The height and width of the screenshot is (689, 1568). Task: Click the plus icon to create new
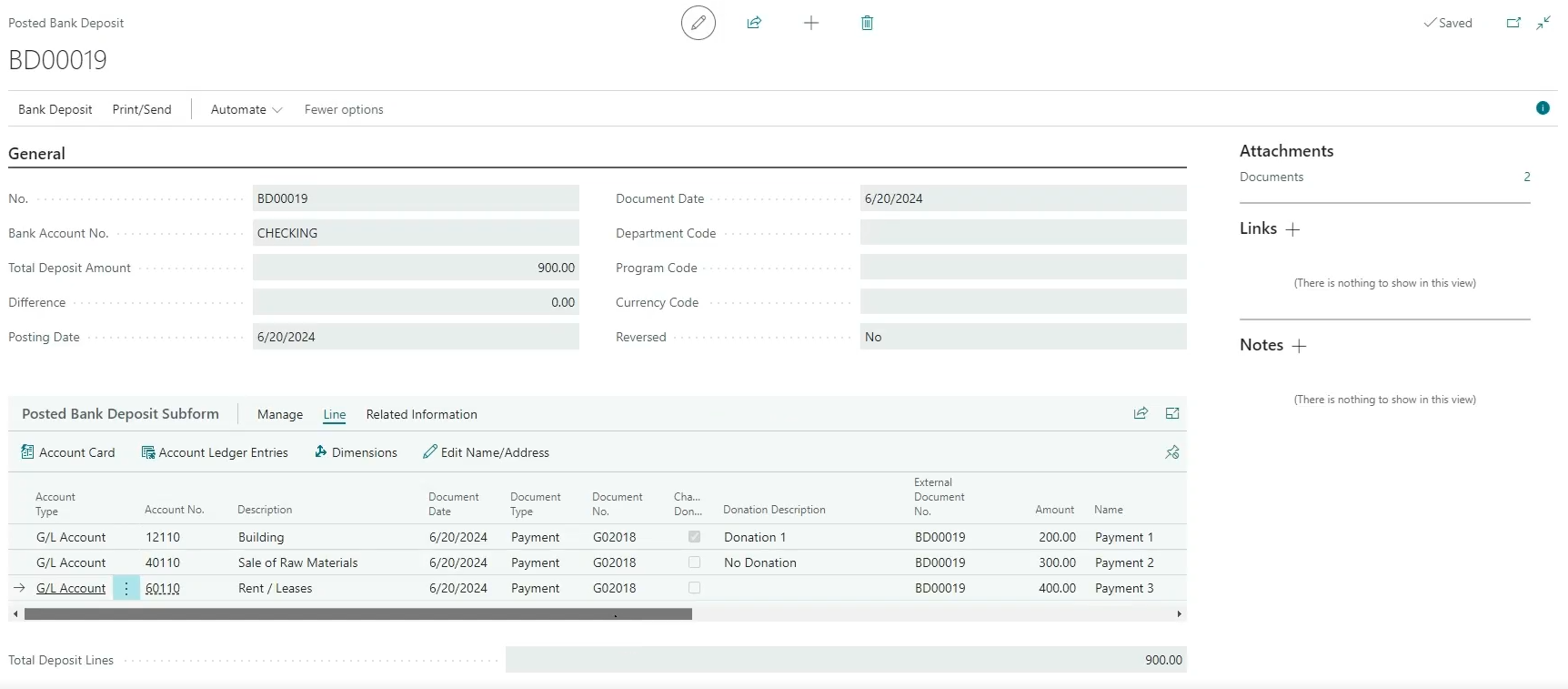click(810, 23)
